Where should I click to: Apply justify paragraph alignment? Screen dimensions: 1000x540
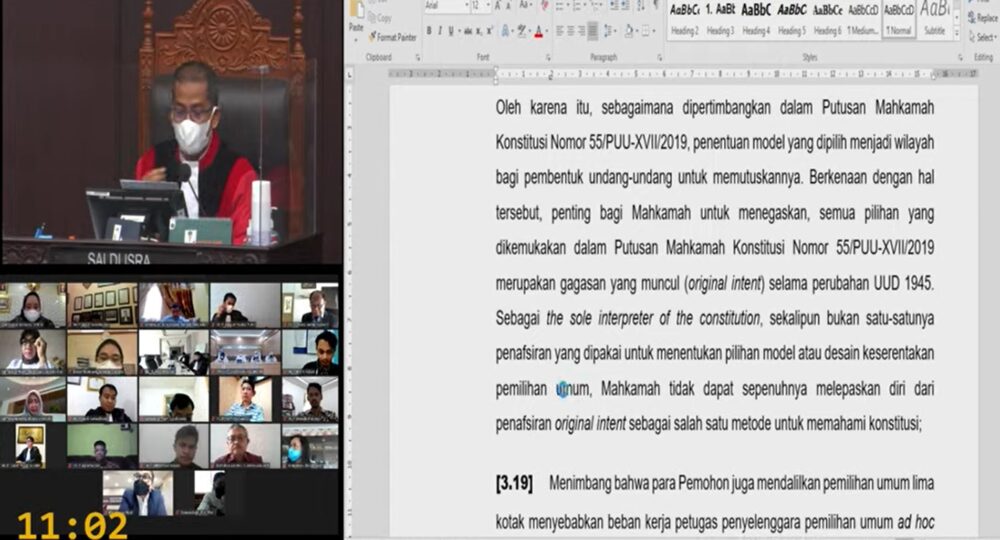(594, 31)
